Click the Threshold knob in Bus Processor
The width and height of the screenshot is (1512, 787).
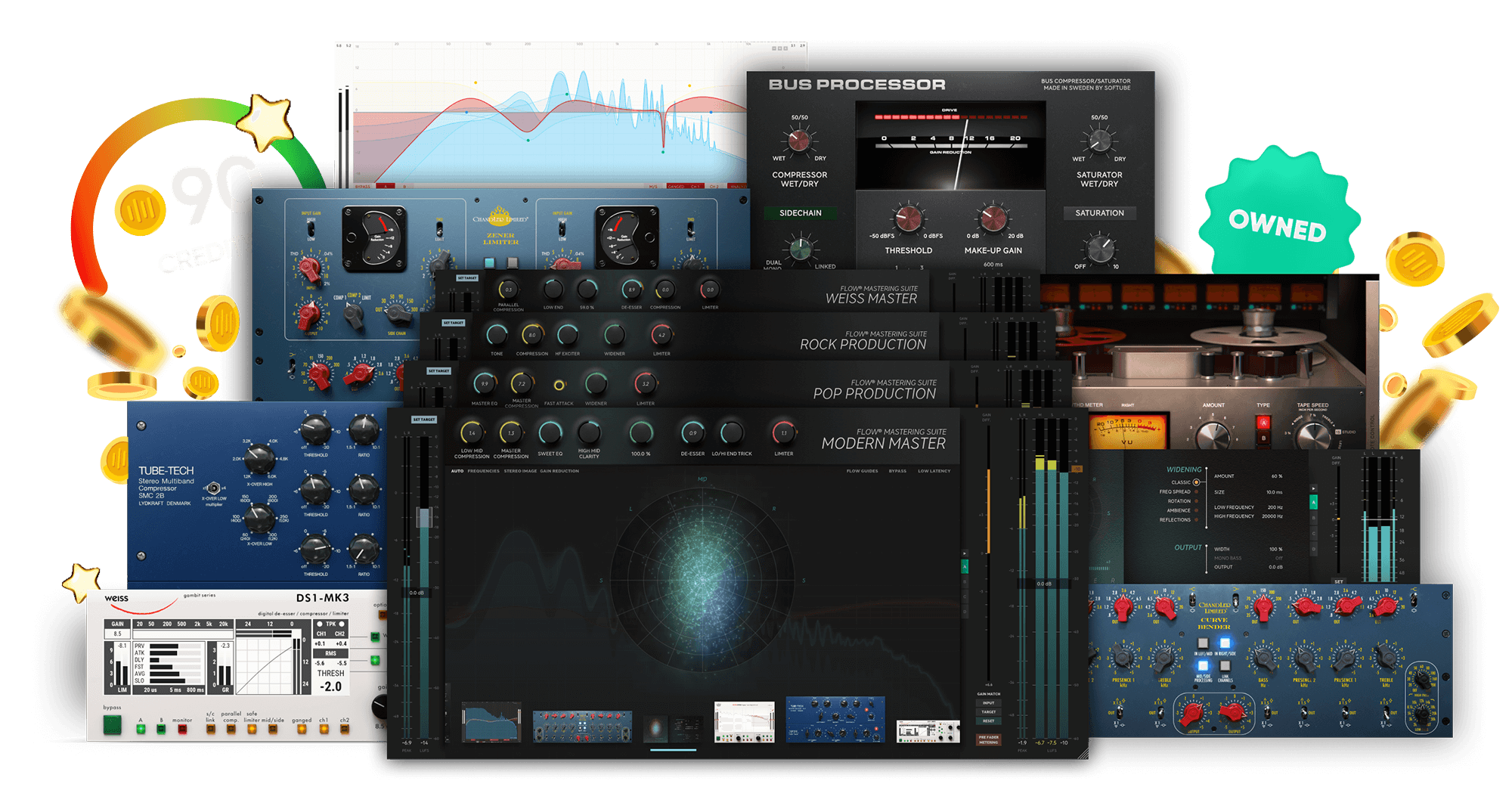[x=908, y=218]
